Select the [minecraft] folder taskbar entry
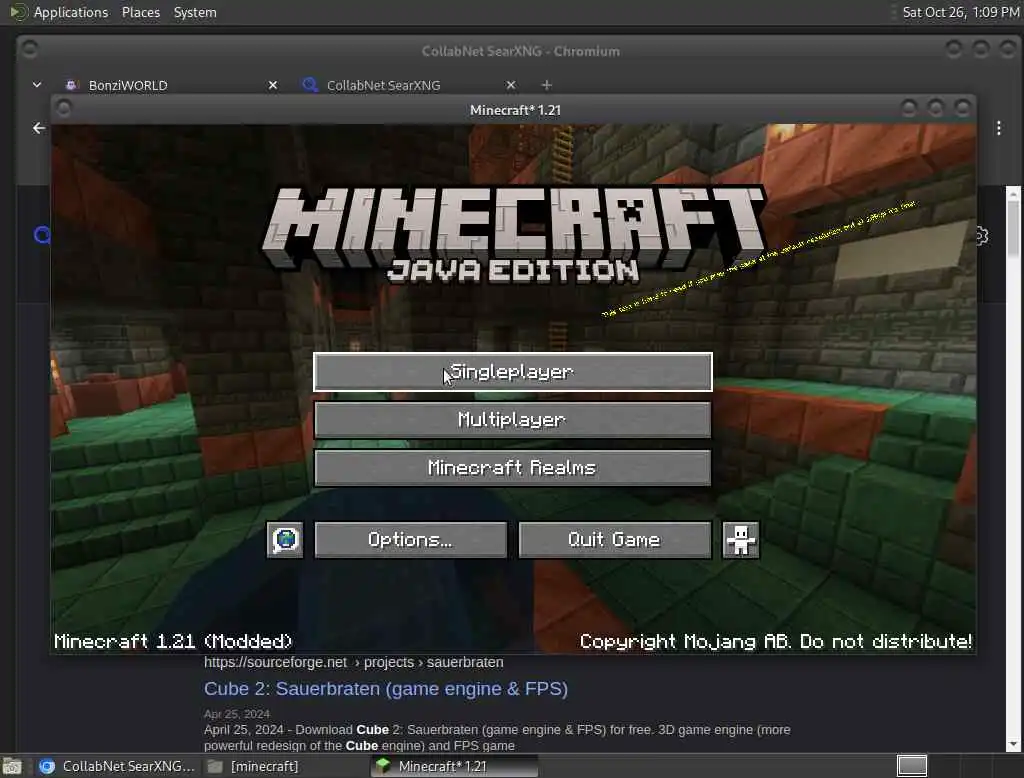This screenshot has width=1024, height=778. [x=253, y=766]
